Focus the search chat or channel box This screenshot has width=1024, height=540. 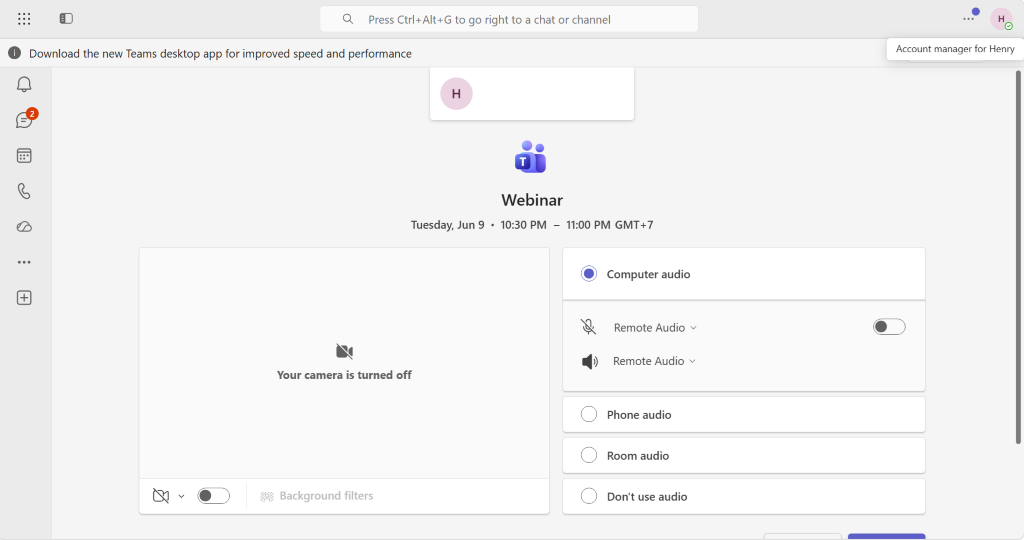pyautogui.click(x=509, y=20)
